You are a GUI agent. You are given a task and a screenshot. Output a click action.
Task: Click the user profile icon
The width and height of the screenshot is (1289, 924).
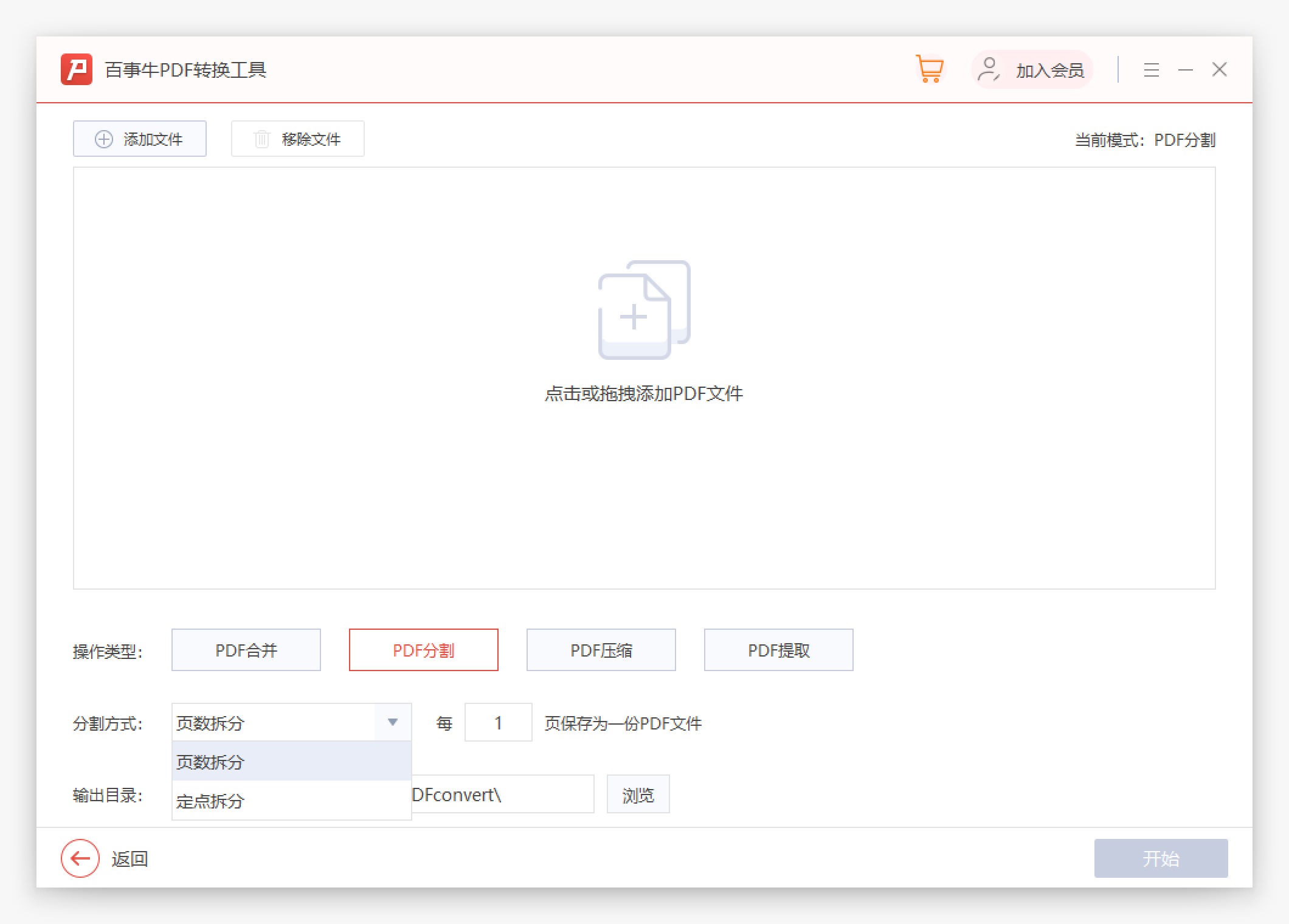pos(988,69)
